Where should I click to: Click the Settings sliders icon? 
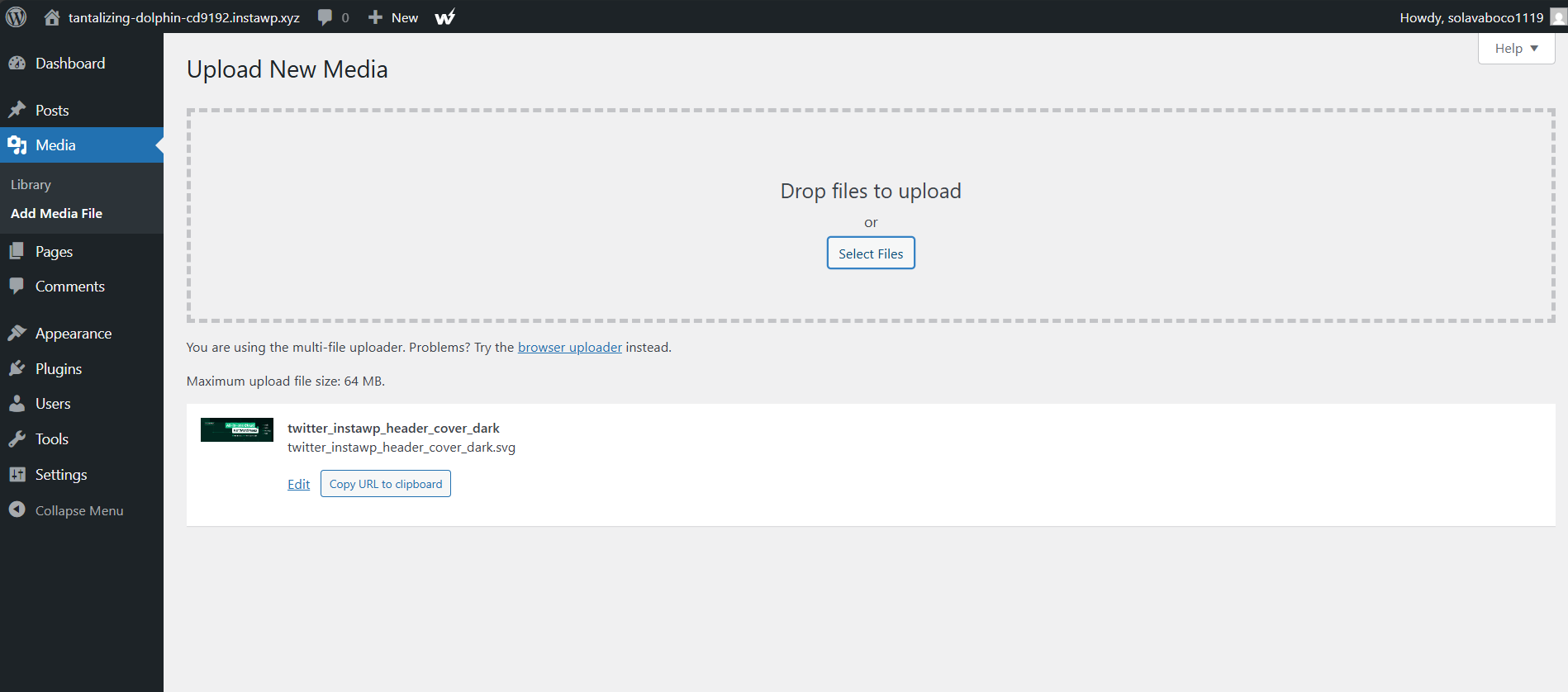coord(17,474)
